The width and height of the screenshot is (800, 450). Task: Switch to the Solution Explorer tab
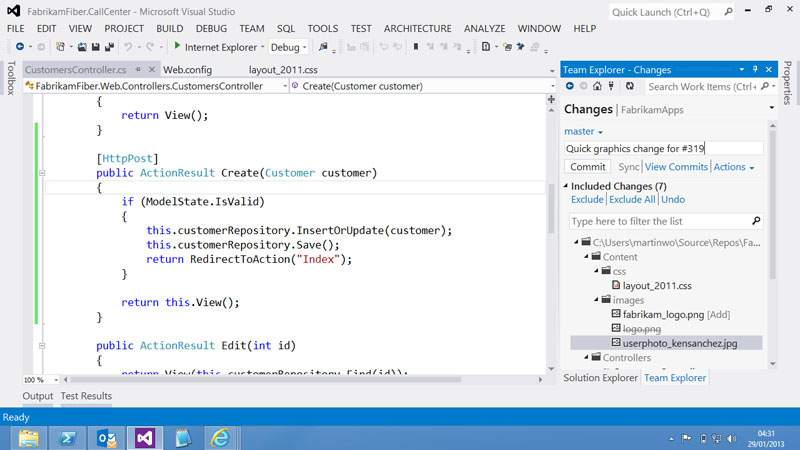[601, 378]
